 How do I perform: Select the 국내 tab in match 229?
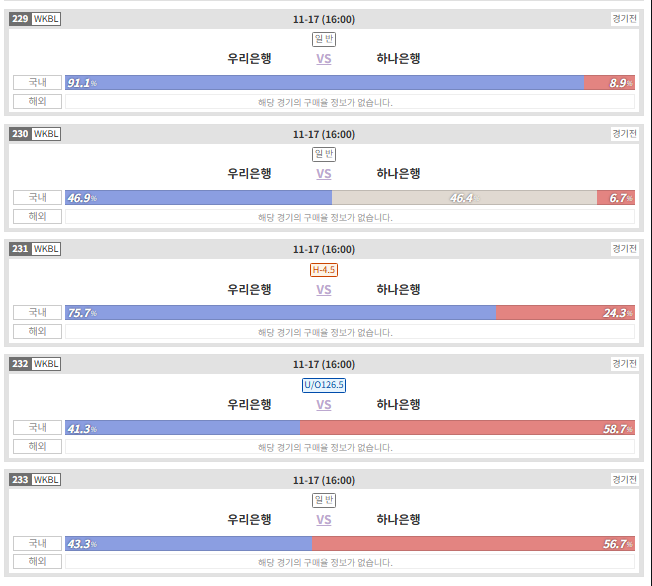point(37,82)
